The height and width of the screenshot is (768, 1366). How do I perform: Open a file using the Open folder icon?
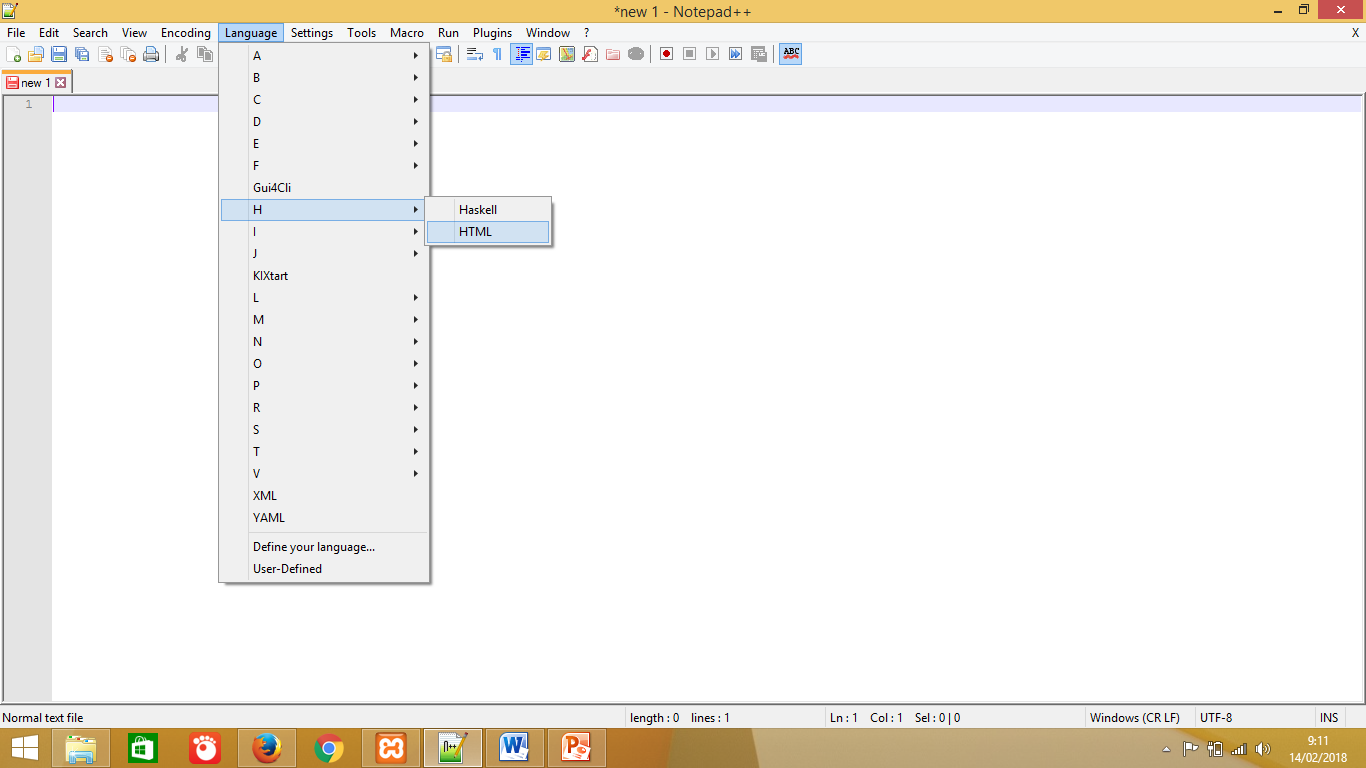(x=36, y=54)
